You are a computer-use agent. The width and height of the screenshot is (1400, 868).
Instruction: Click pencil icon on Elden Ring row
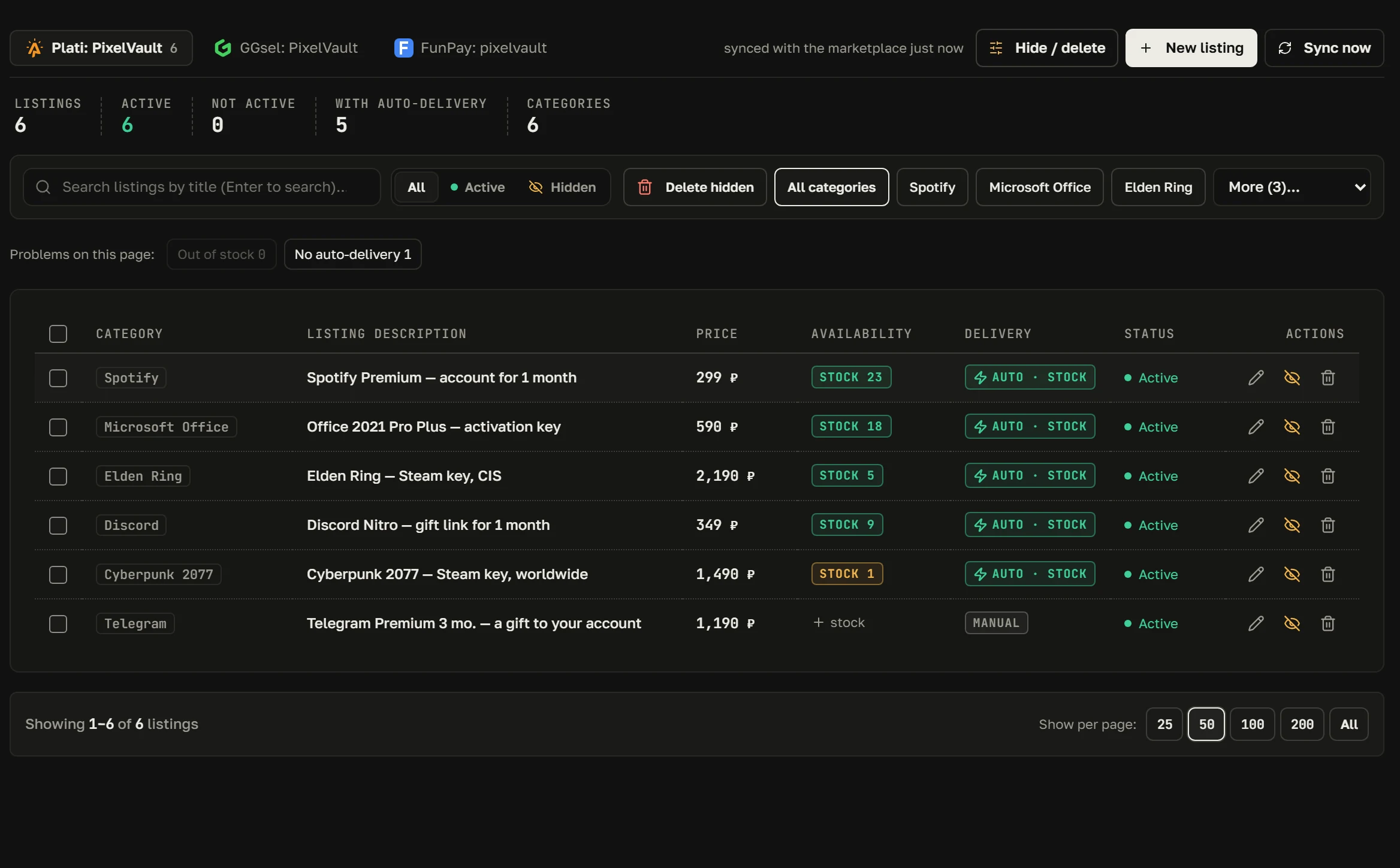click(x=1256, y=476)
